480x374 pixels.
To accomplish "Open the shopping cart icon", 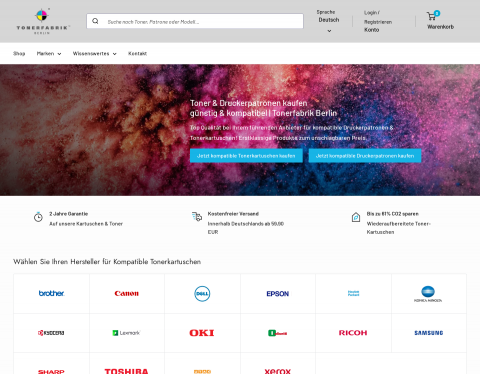I will click(x=431, y=16).
